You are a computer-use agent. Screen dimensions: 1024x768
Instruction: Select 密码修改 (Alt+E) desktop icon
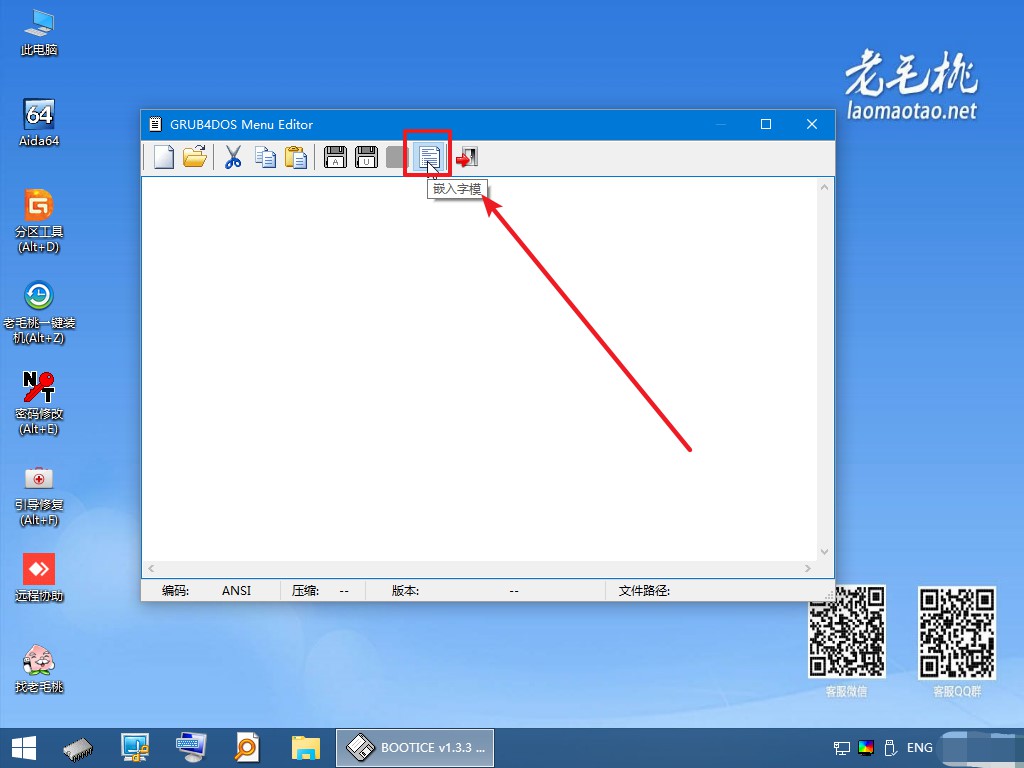point(39,403)
